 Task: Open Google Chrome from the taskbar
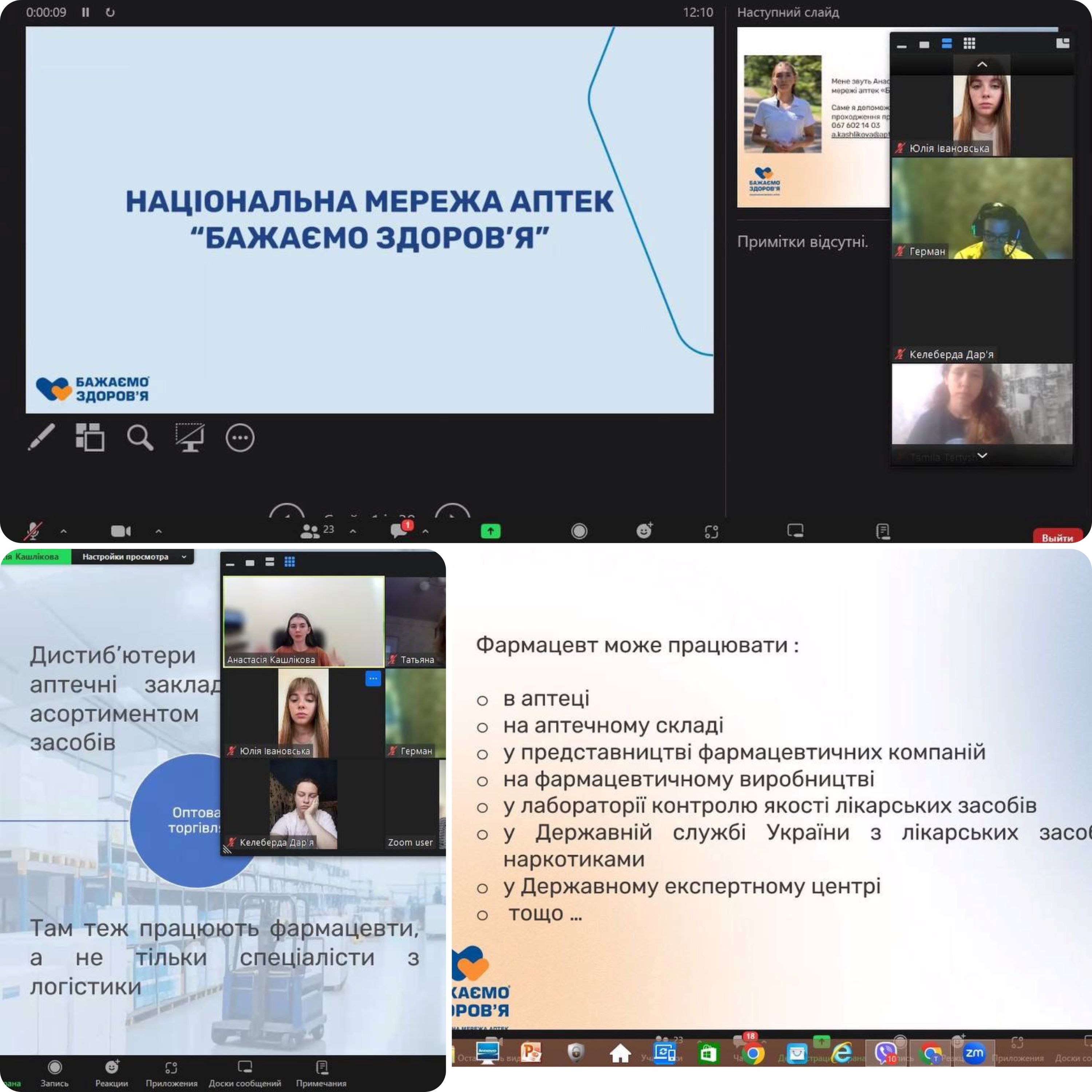[x=753, y=1053]
